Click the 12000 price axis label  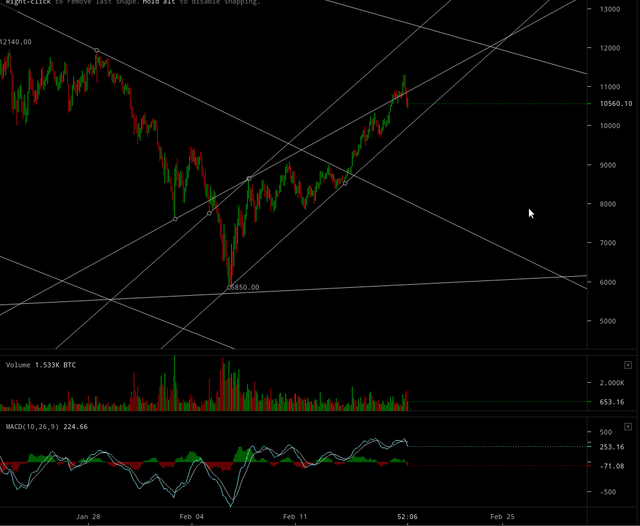[610, 48]
